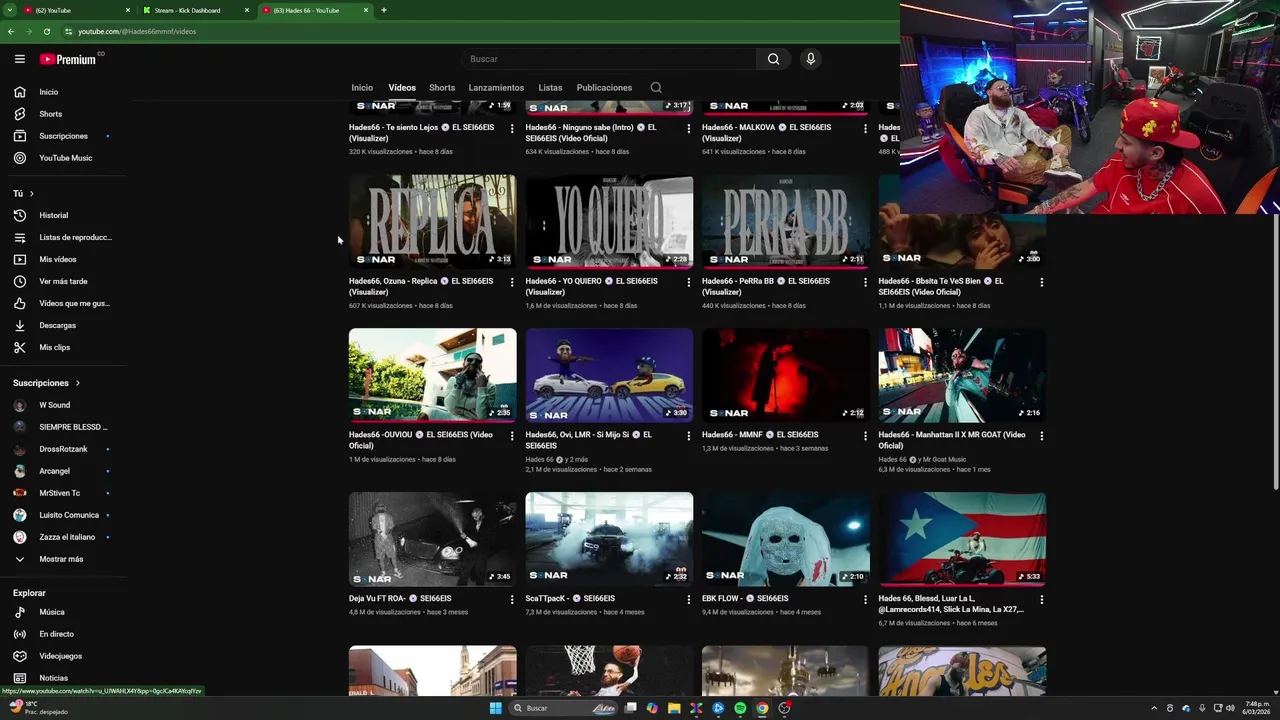Image resolution: width=1280 pixels, height=720 pixels.
Task: Open Windows Start menu
Action: coord(495,708)
